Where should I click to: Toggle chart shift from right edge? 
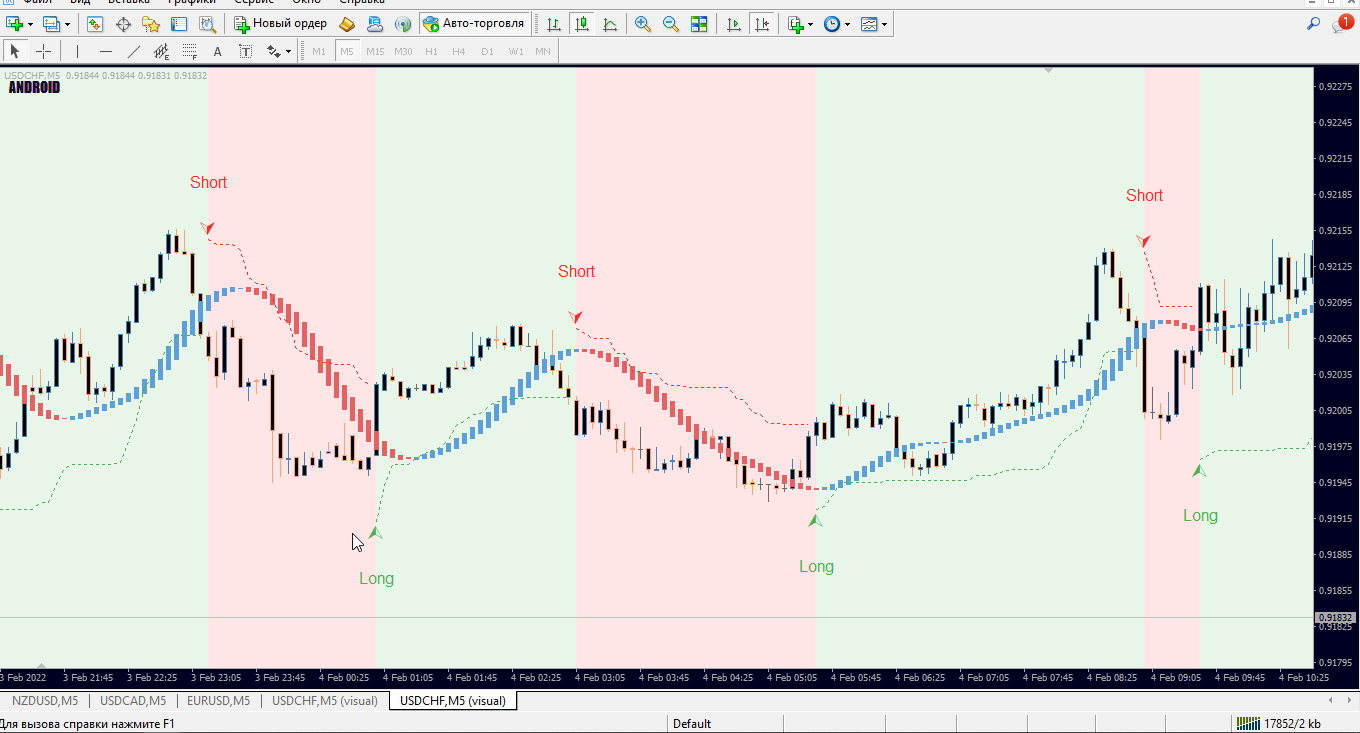click(x=763, y=23)
